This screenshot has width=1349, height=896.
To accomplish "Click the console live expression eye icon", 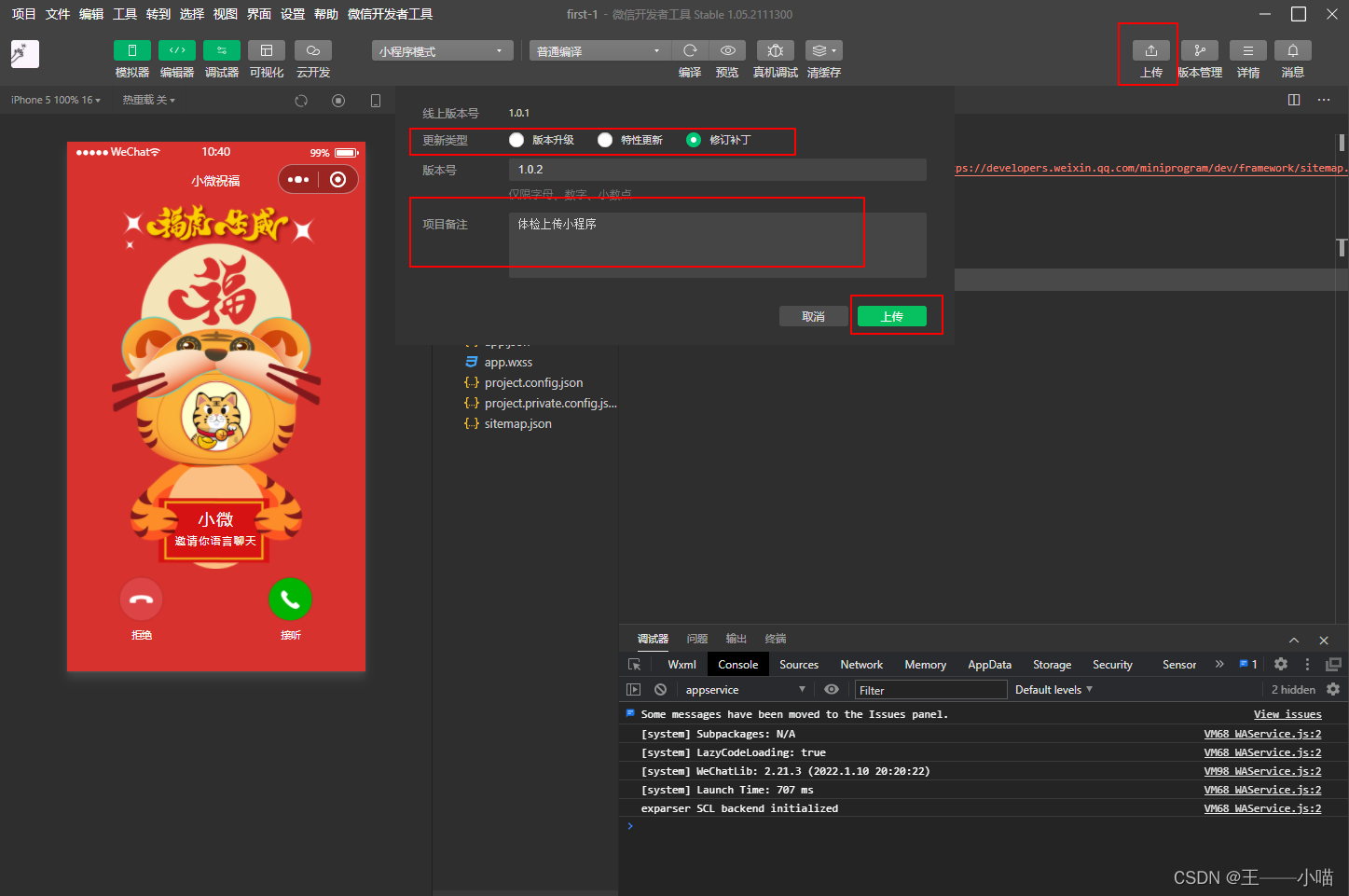I will (x=832, y=690).
